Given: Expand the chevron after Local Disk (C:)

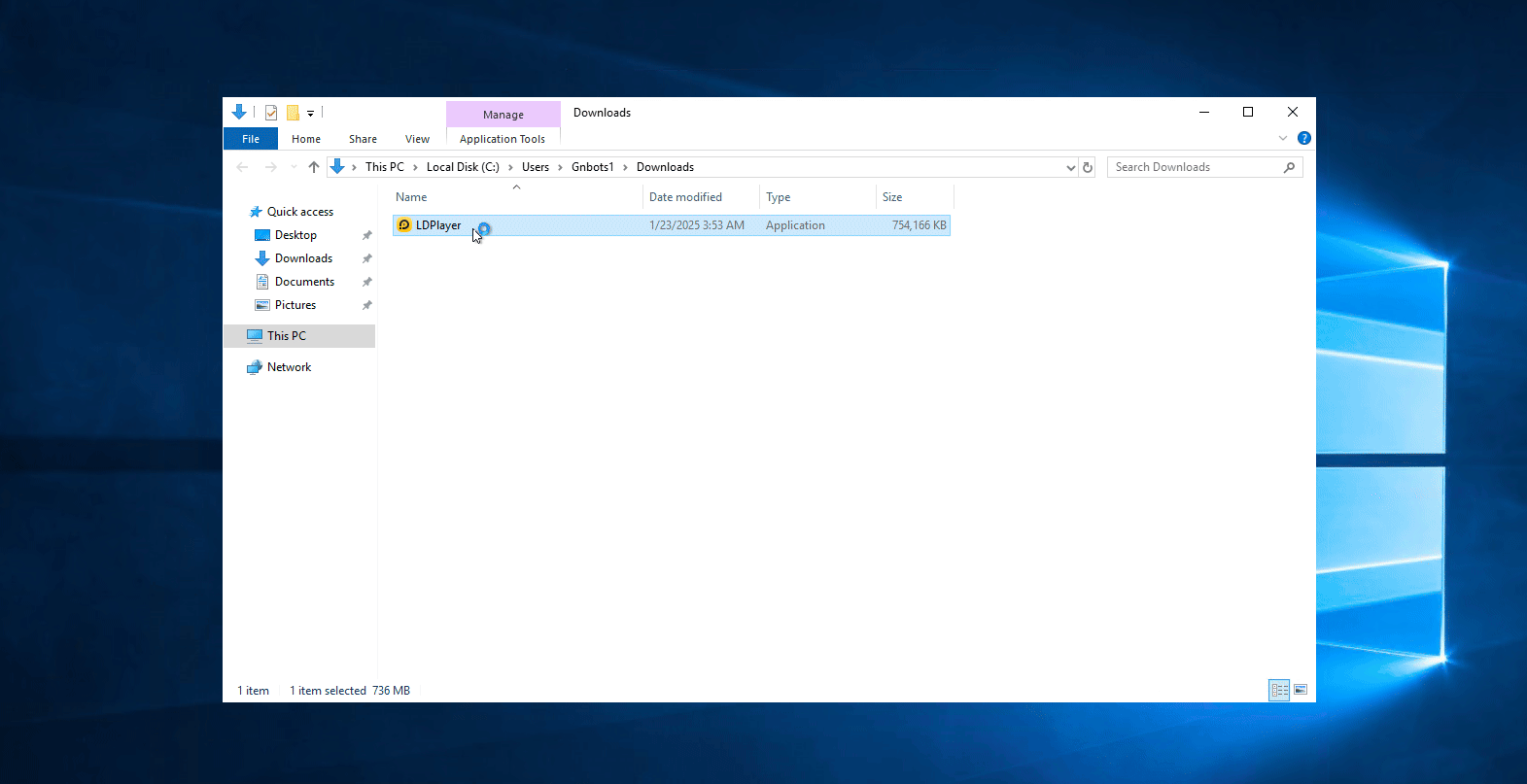Looking at the screenshot, I should click(510, 167).
